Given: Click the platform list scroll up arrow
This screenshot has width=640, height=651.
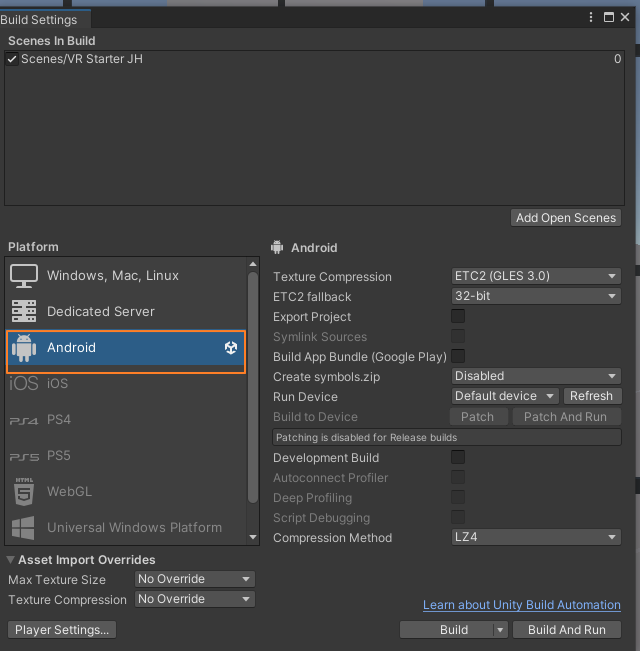Looking at the screenshot, I should (x=253, y=264).
